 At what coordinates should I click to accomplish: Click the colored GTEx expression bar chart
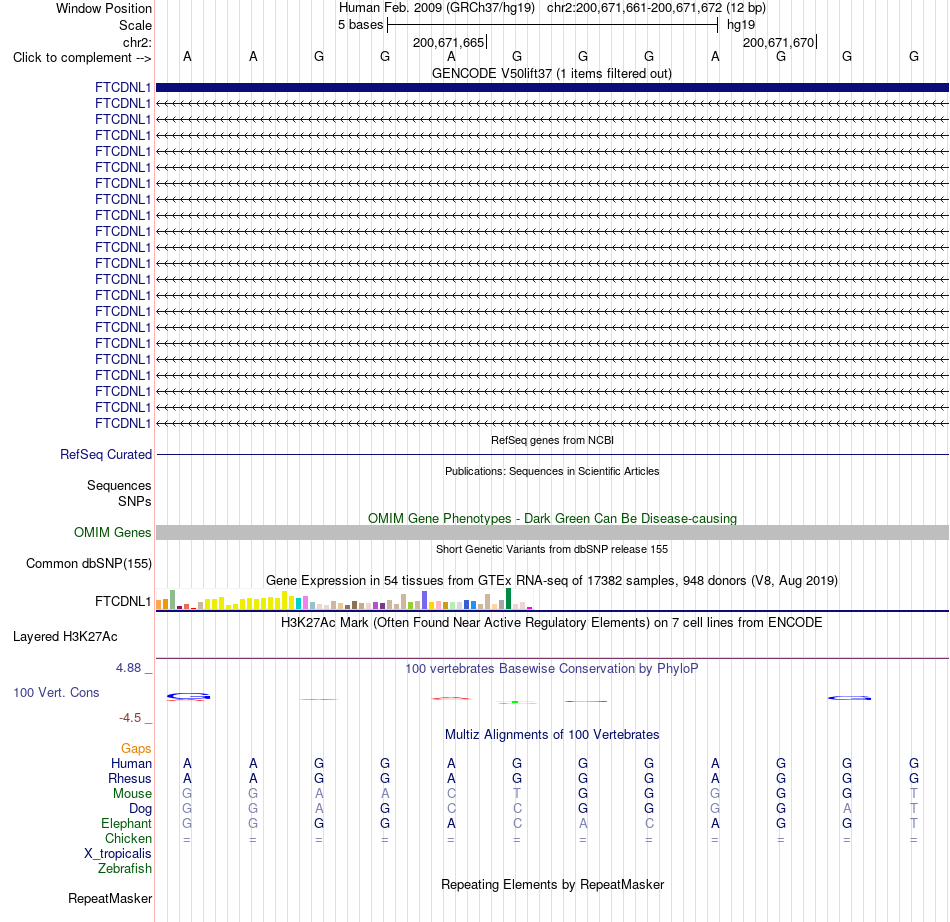coord(344,599)
